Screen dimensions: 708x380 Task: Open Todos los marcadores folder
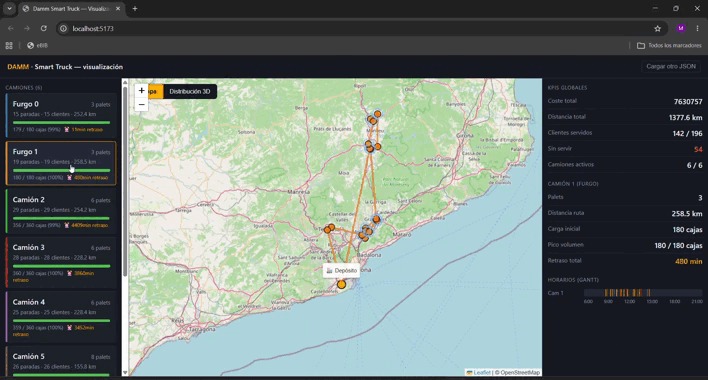tap(669, 46)
